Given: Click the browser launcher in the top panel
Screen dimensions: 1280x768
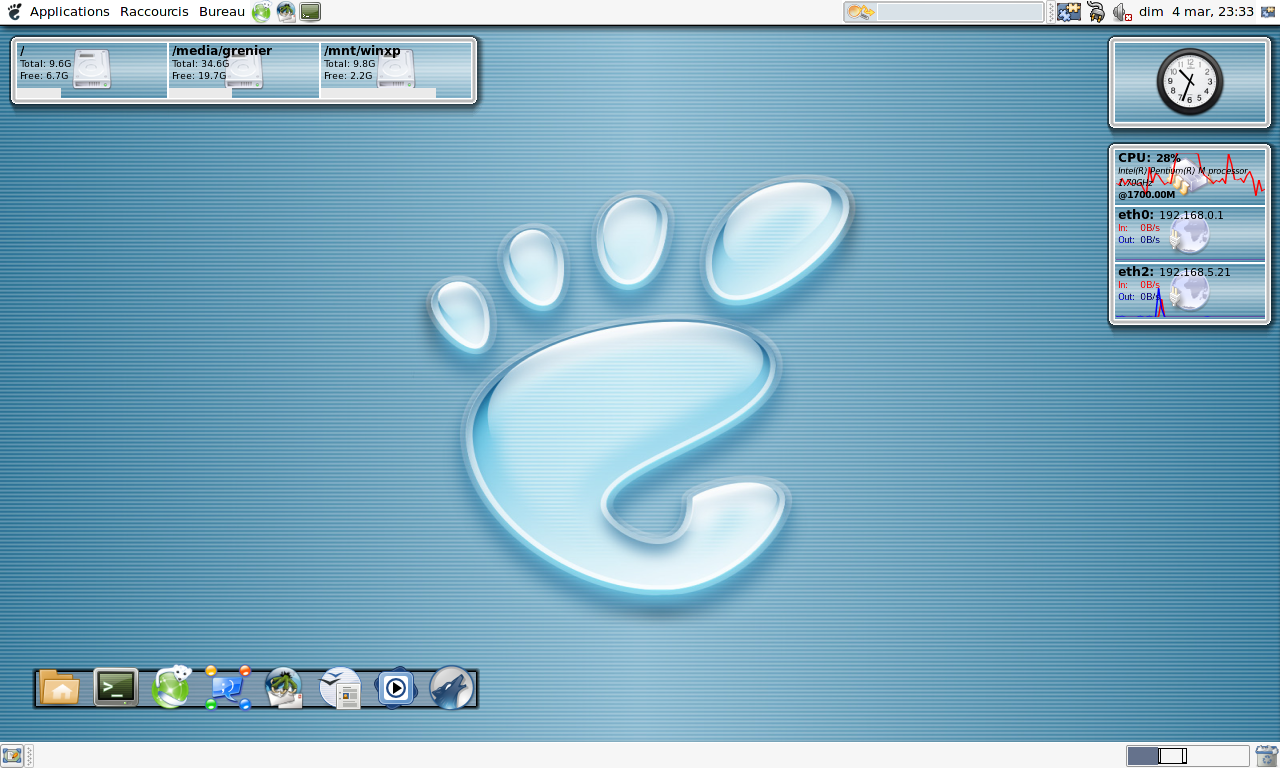Looking at the screenshot, I should [x=259, y=11].
